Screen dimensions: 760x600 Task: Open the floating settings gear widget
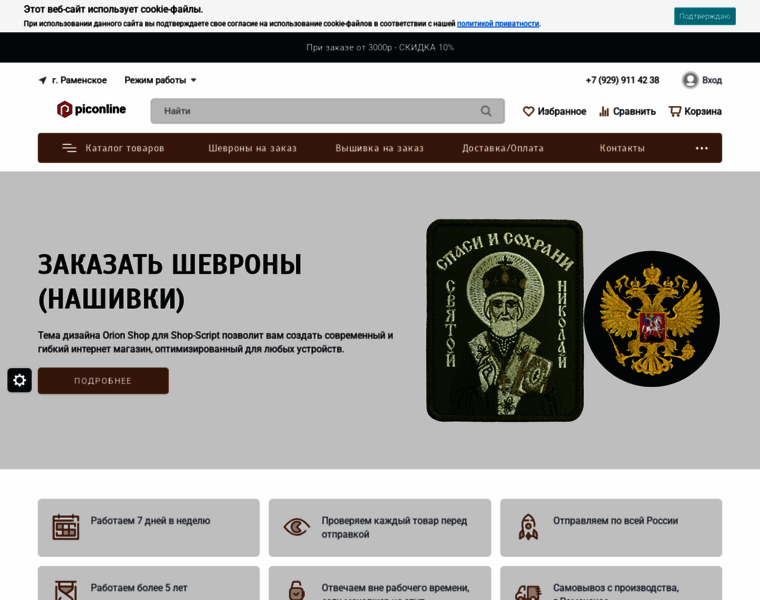pyautogui.click(x=20, y=380)
